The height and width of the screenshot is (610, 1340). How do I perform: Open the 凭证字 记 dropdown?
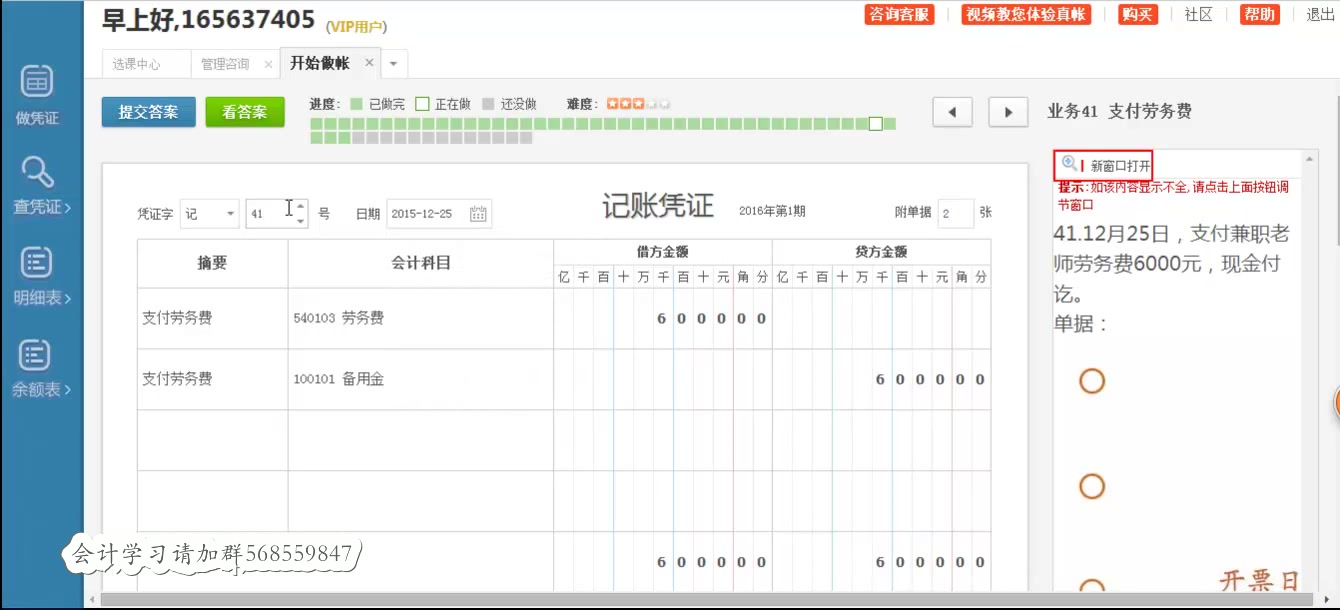209,213
